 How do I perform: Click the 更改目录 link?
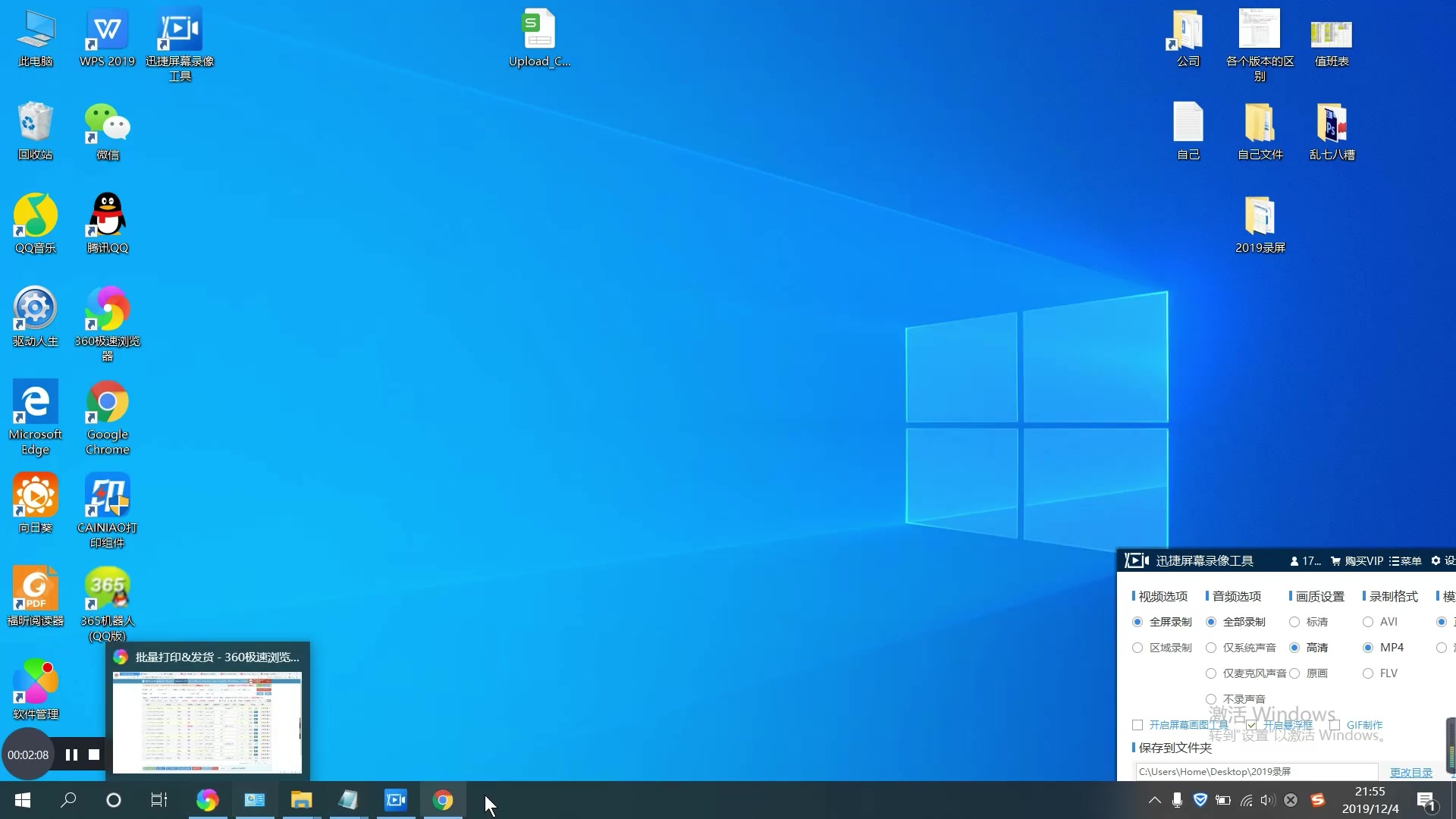click(x=1410, y=772)
